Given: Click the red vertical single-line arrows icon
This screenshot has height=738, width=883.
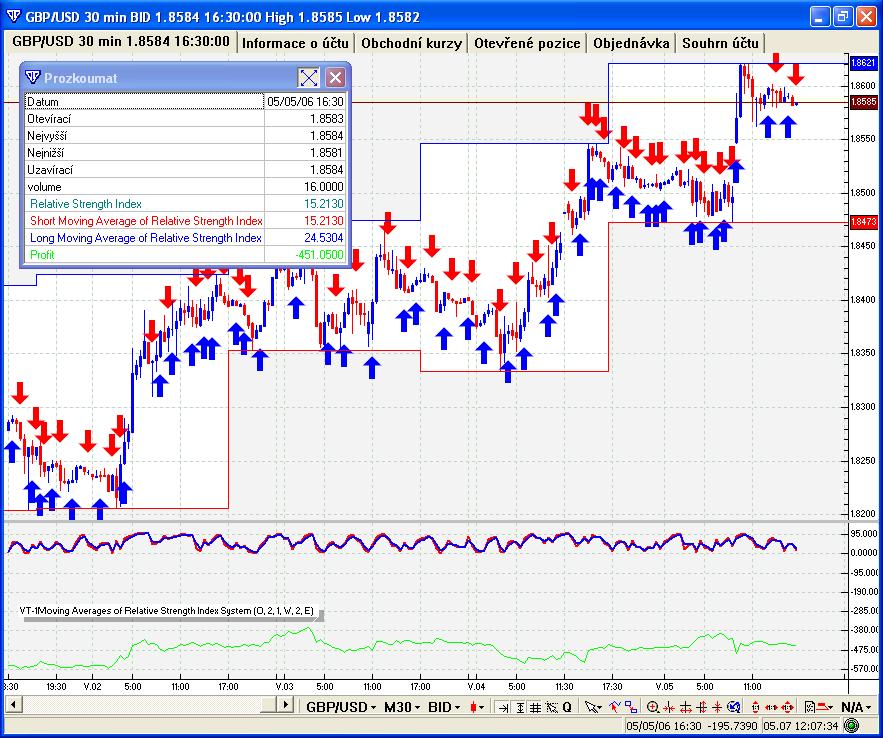Looking at the screenshot, I should click(x=717, y=708).
